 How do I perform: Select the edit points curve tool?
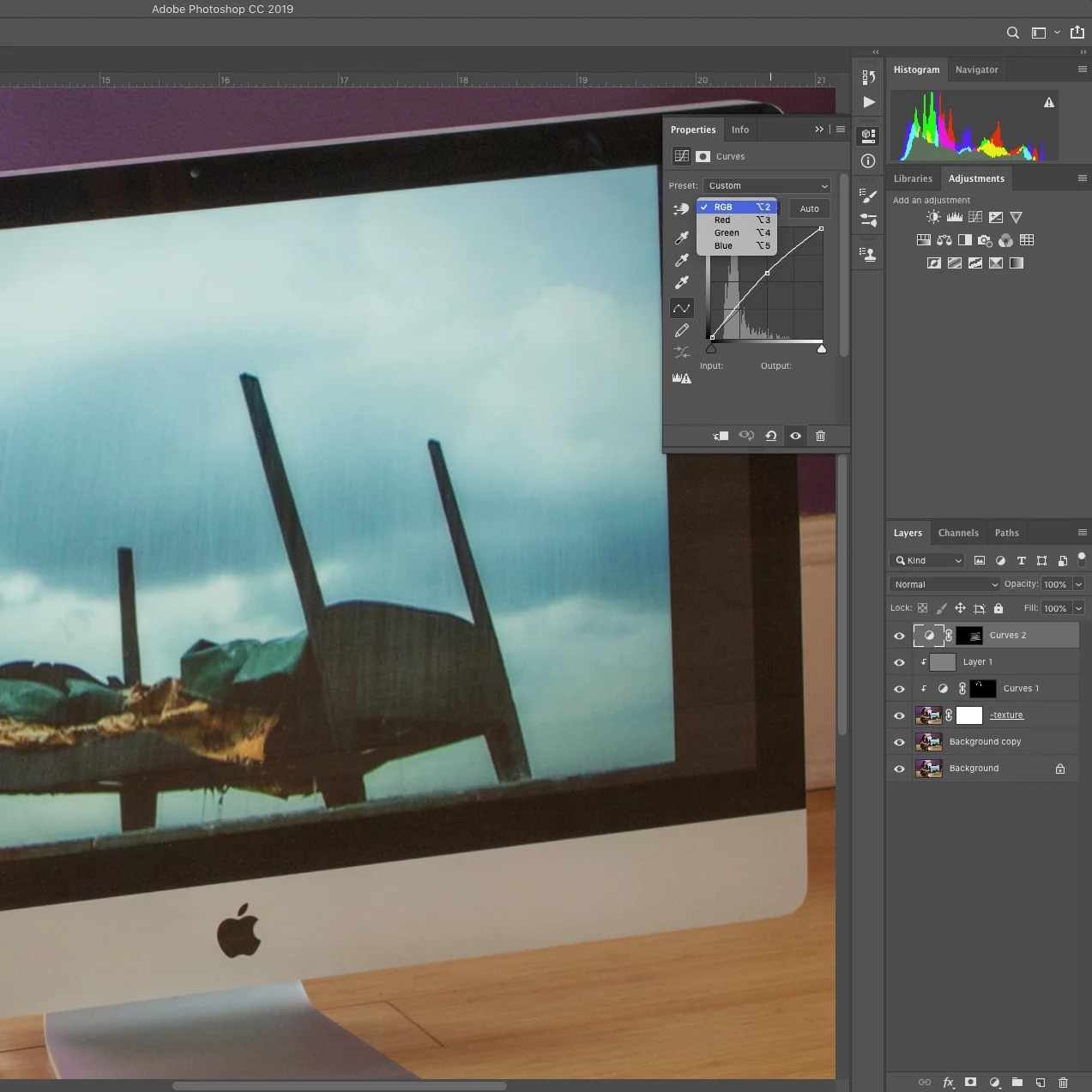pyautogui.click(x=682, y=308)
